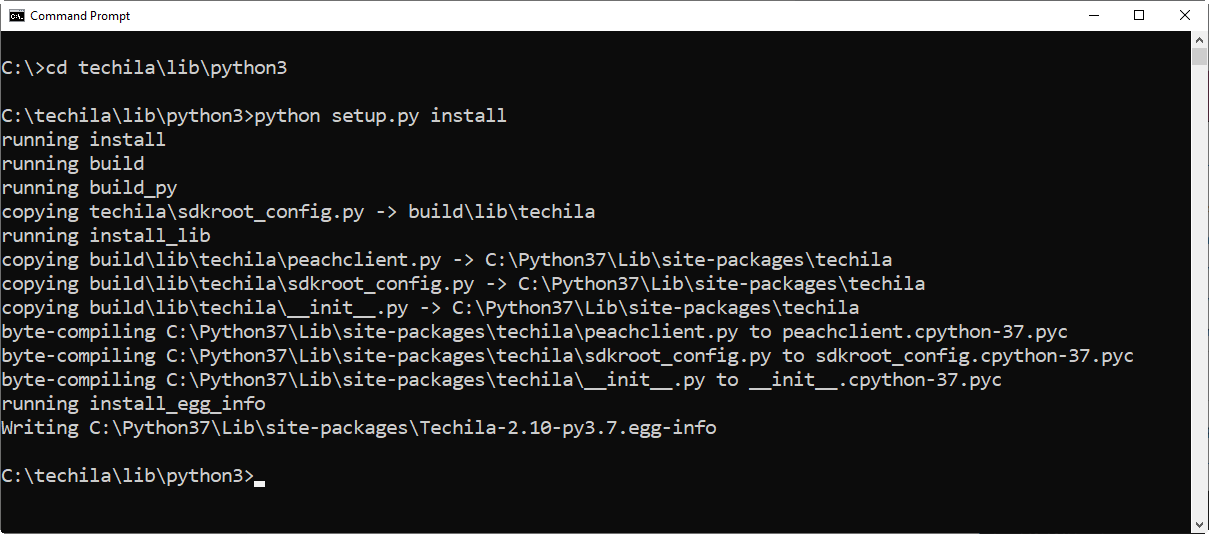Click the vertical scrollbar thumb

(1200, 56)
